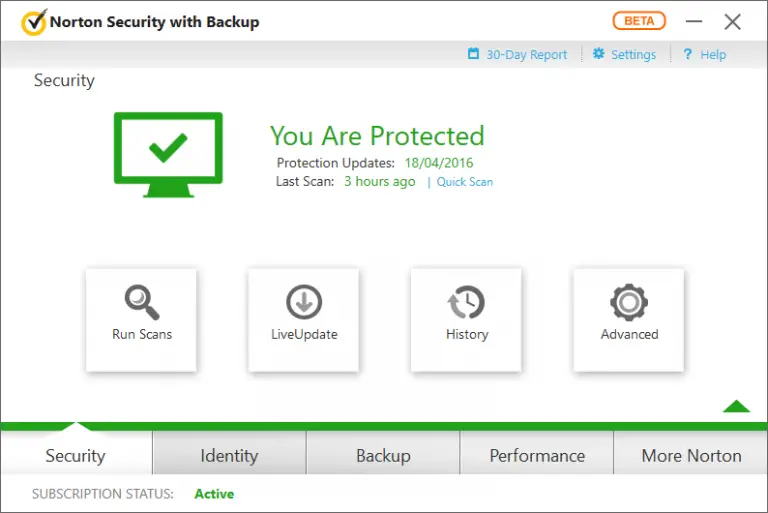This screenshot has width=768, height=513.
Task: Open the 30-Day Report link
Action: click(x=526, y=55)
